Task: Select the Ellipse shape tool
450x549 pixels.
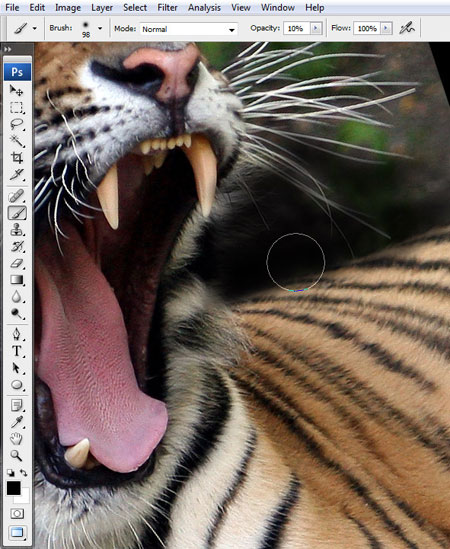Action: [x=16, y=385]
